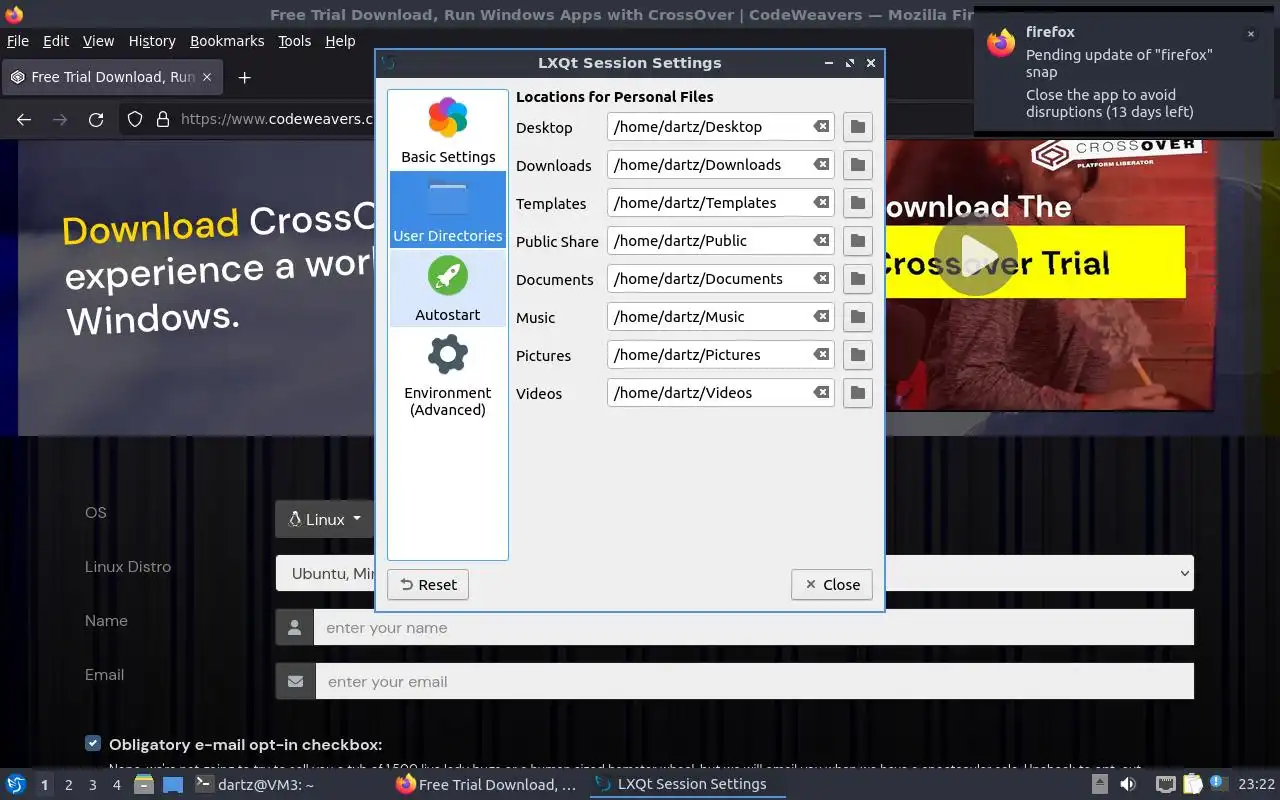
Task: Open the Basic Settings section
Action: [448, 131]
